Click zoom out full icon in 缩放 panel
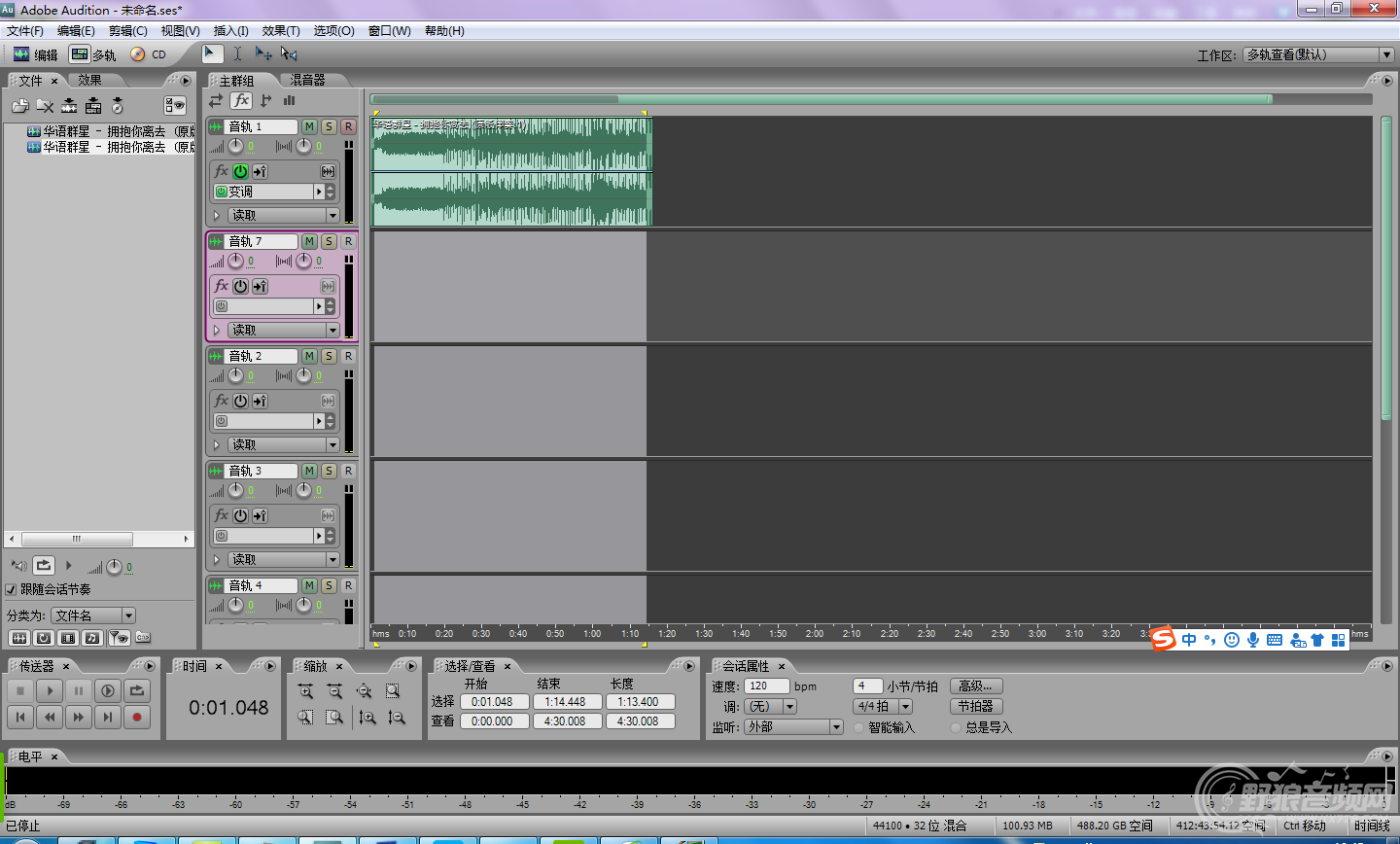This screenshot has width=1400, height=844. coord(364,690)
